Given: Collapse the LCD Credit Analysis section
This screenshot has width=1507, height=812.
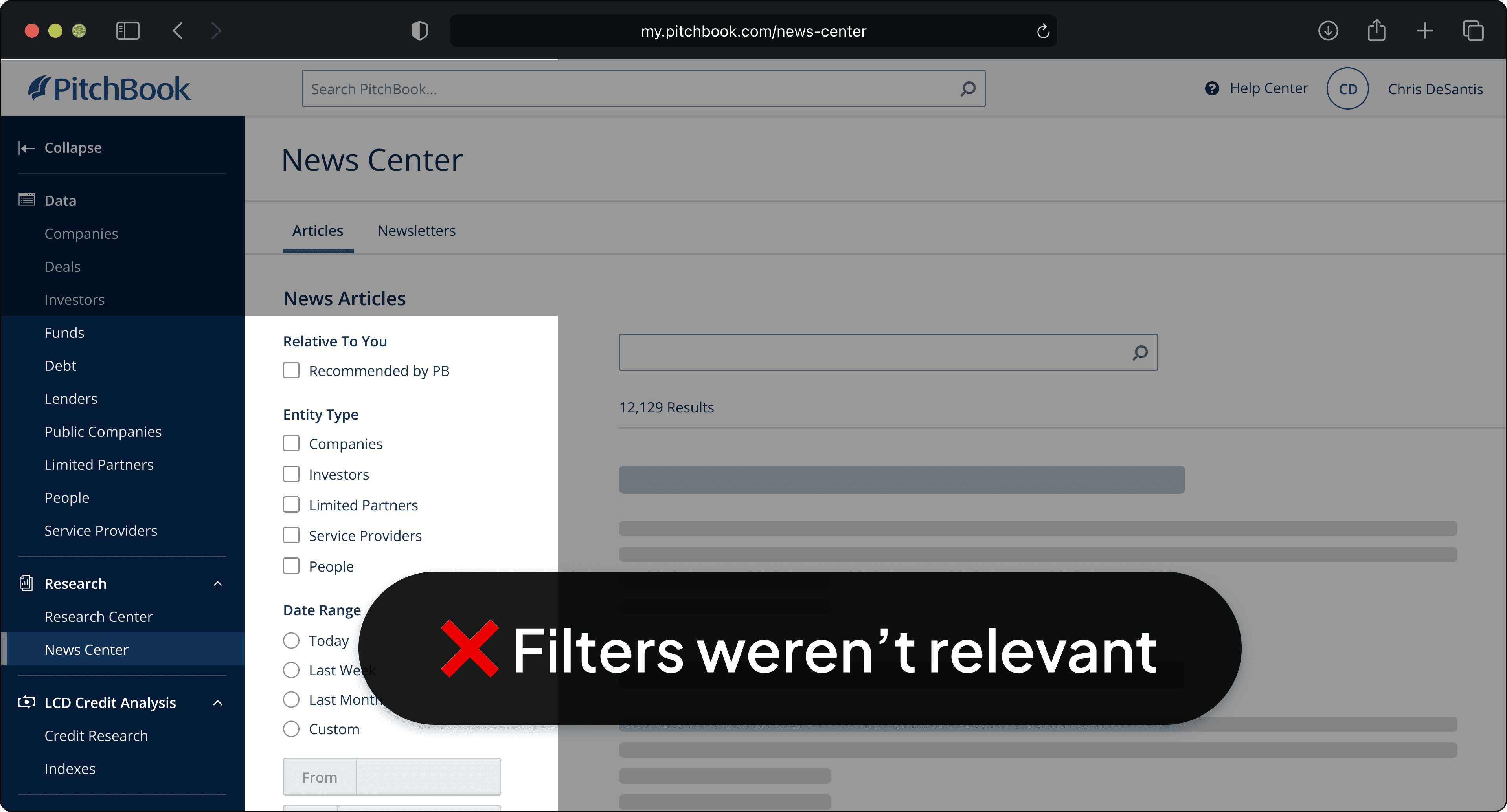Looking at the screenshot, I should click(x=218, y=703).
